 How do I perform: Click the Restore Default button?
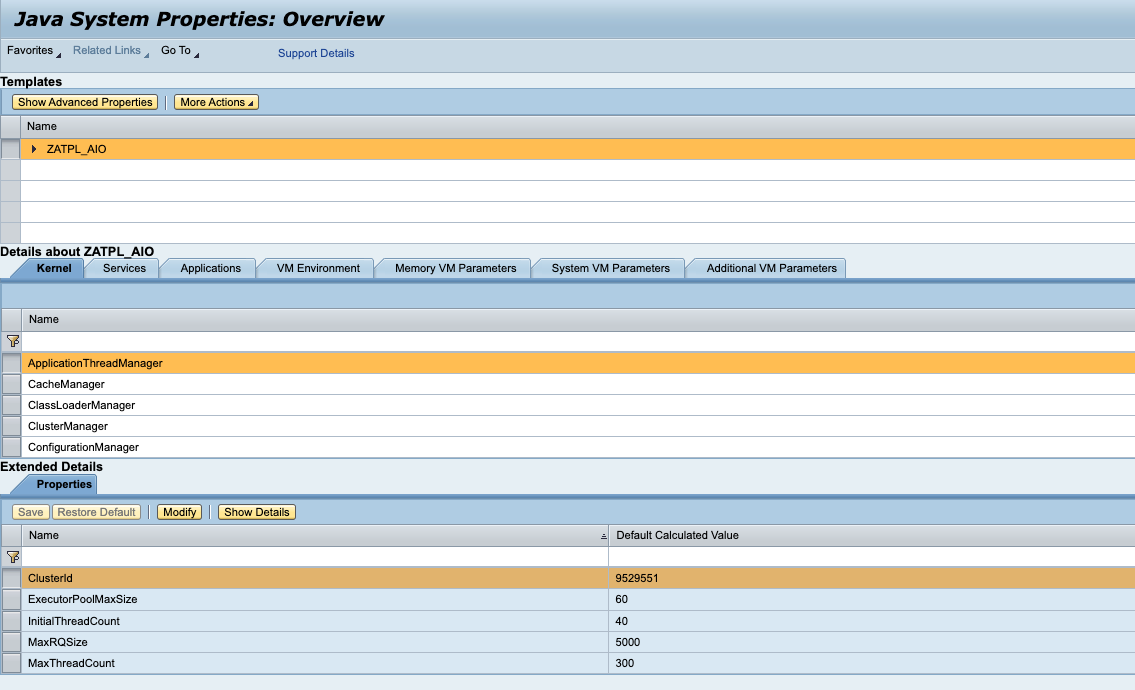click(96, 511)
